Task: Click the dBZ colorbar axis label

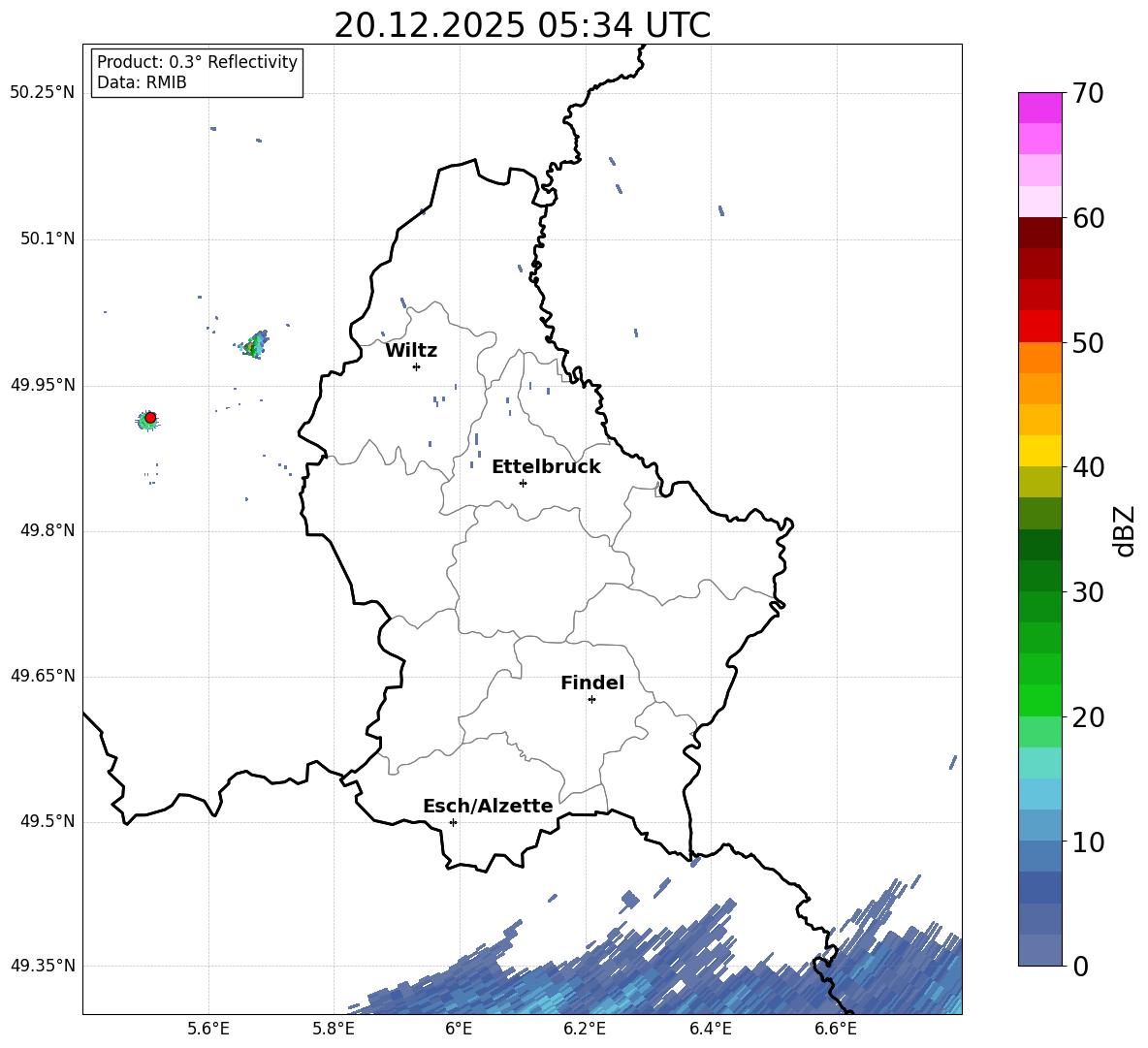Action: pos(1125,530)
